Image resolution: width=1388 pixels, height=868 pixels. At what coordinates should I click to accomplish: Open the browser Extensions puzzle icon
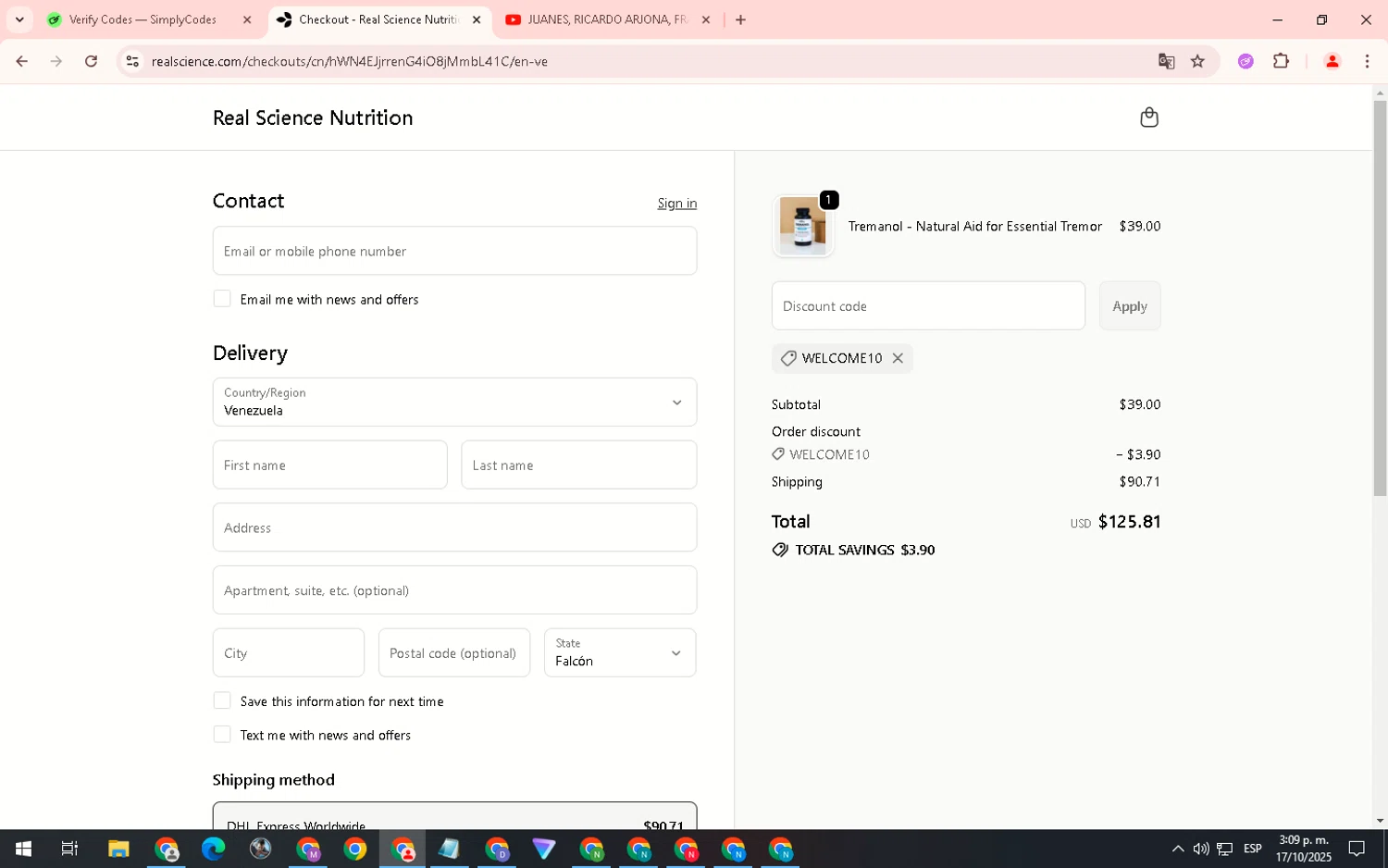[1281, 61]
